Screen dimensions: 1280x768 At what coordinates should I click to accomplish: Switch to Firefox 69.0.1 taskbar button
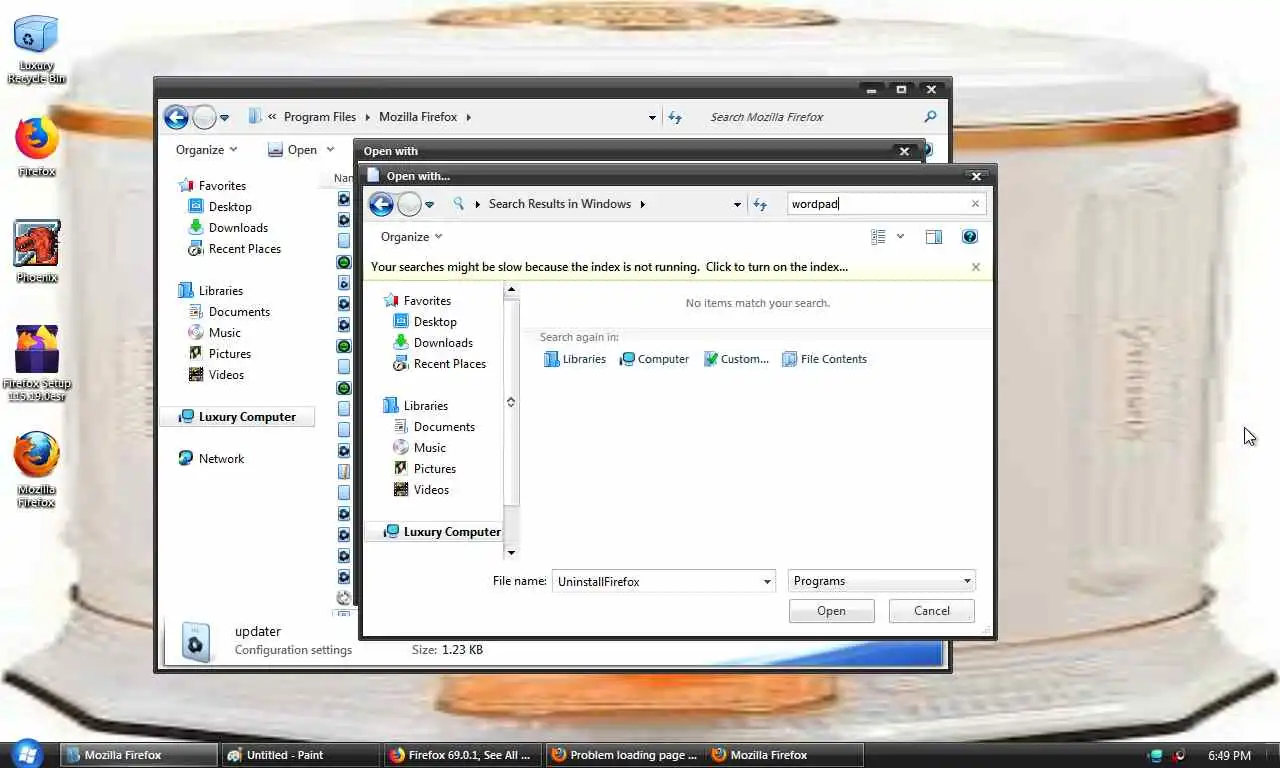point(462,755)
